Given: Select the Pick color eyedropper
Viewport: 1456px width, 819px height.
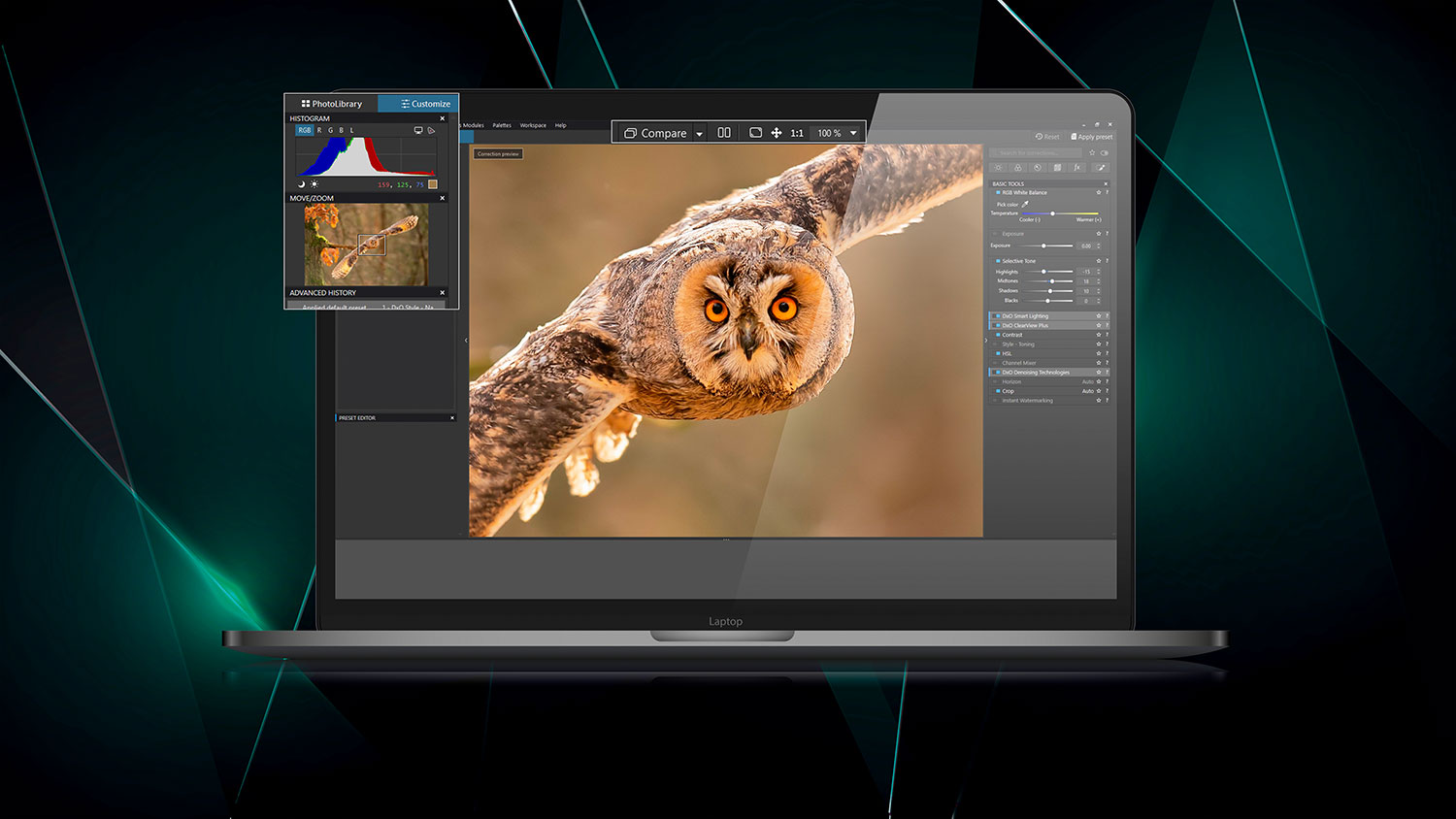Looking at the screenshot, I should [x=1025, y=204].
